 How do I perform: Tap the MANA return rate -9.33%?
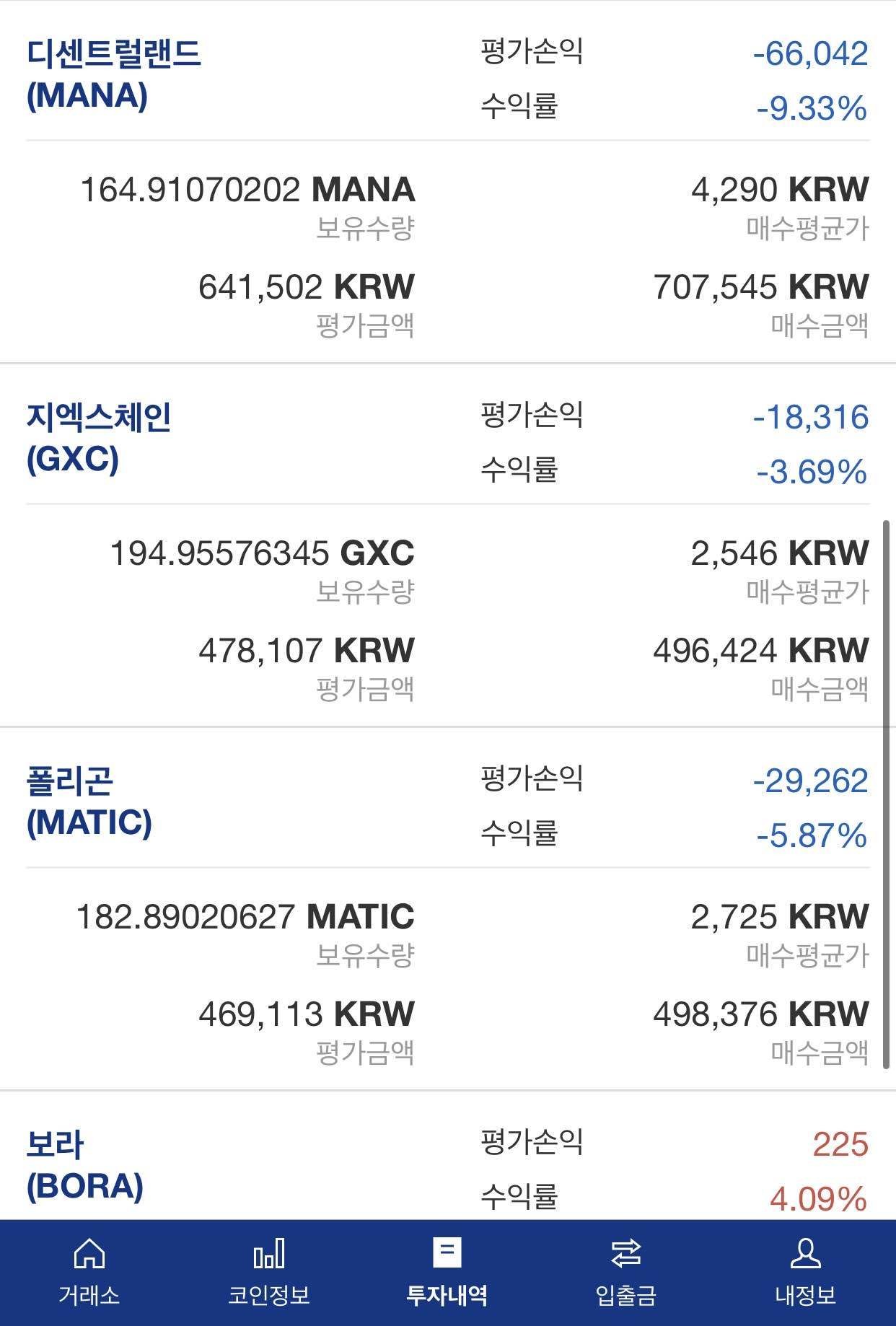pos(812,110)
